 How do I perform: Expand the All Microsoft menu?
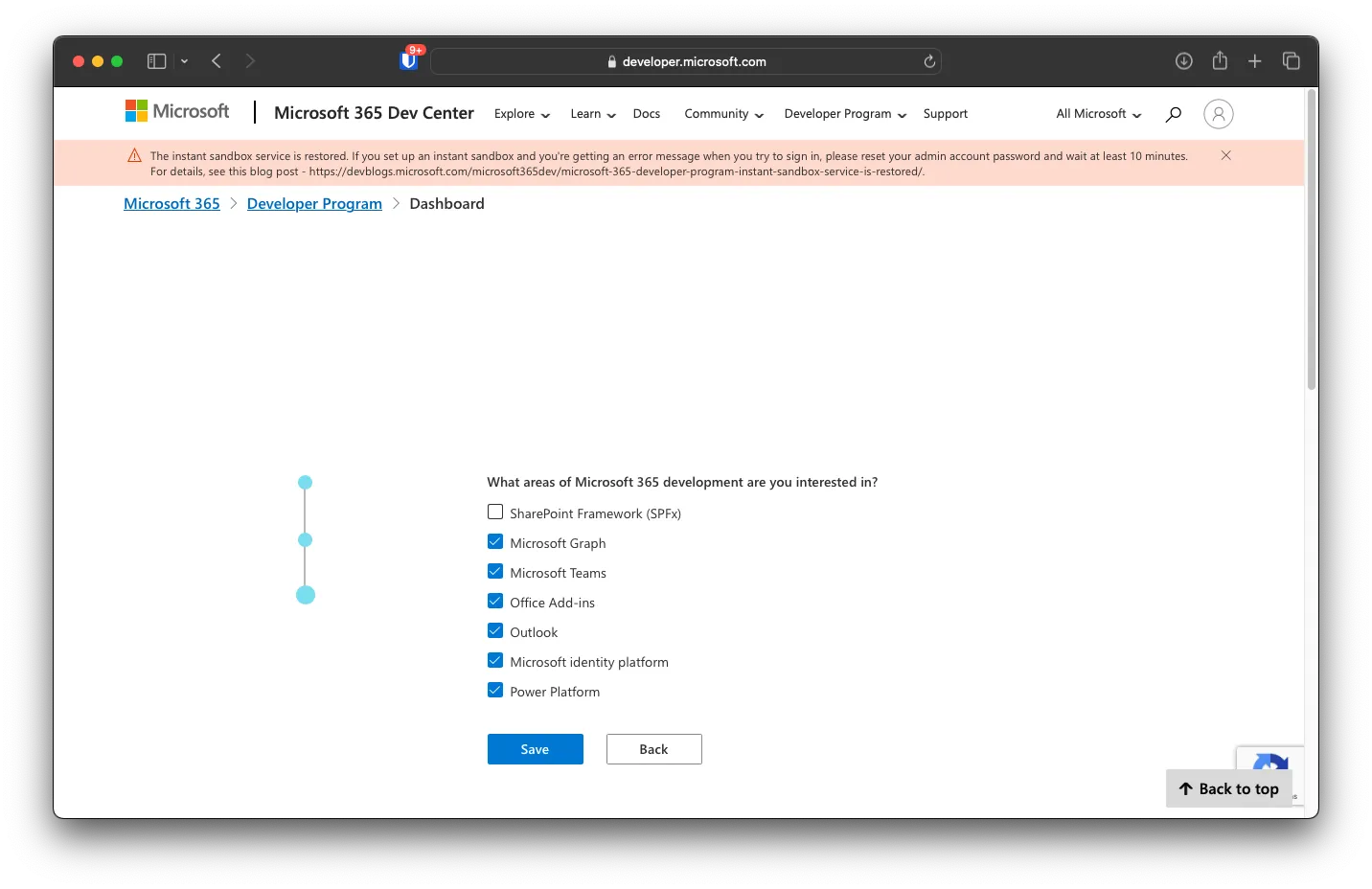click(1099, 114)
